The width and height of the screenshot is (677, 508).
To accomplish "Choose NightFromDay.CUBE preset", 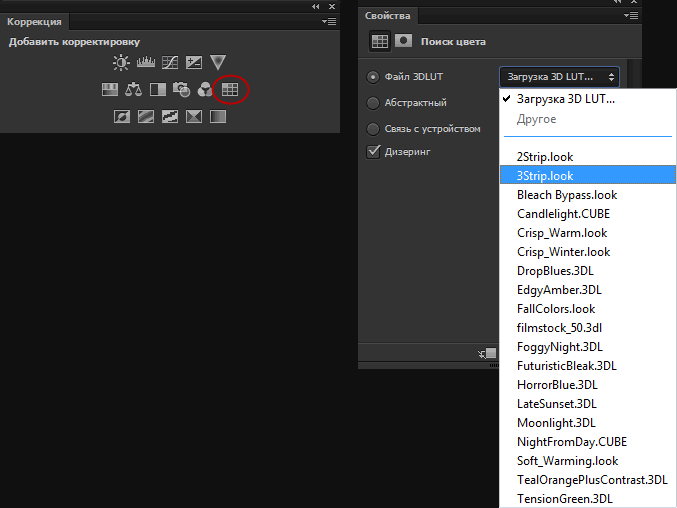I will [588, 442].
